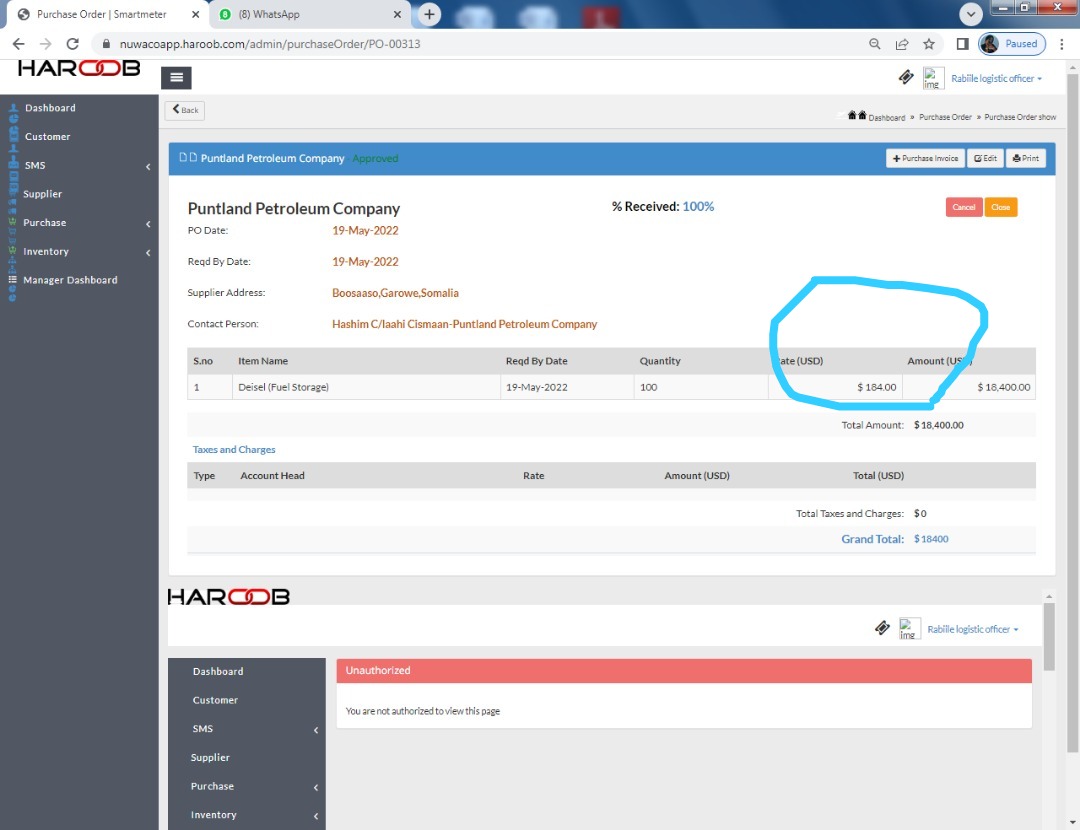Click the browser back arrow
1080x830 pixels.
(x=19, y=44)
